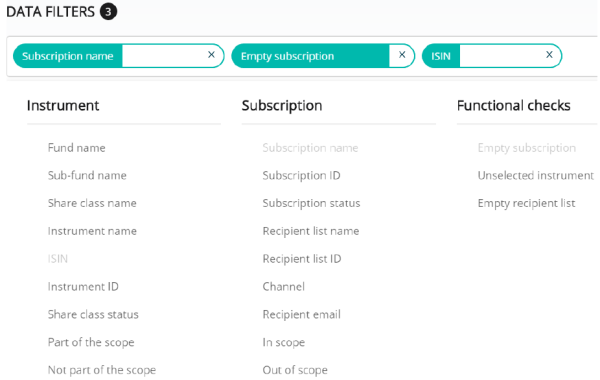Add the Share class name filter
The image size is (600, 380).
pyautogui.click(x=92, y=203)
